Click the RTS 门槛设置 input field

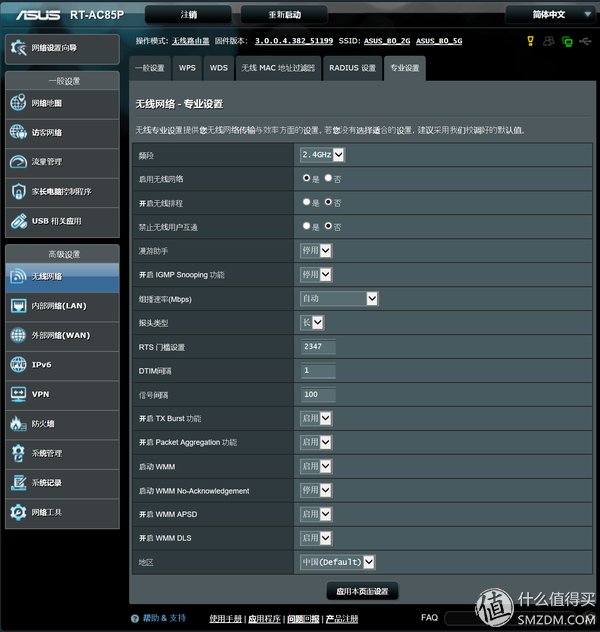319,347
